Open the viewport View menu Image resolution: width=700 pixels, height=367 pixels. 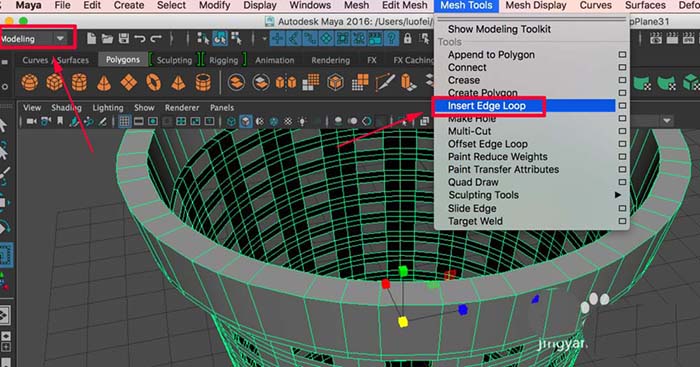coord(32,108)
